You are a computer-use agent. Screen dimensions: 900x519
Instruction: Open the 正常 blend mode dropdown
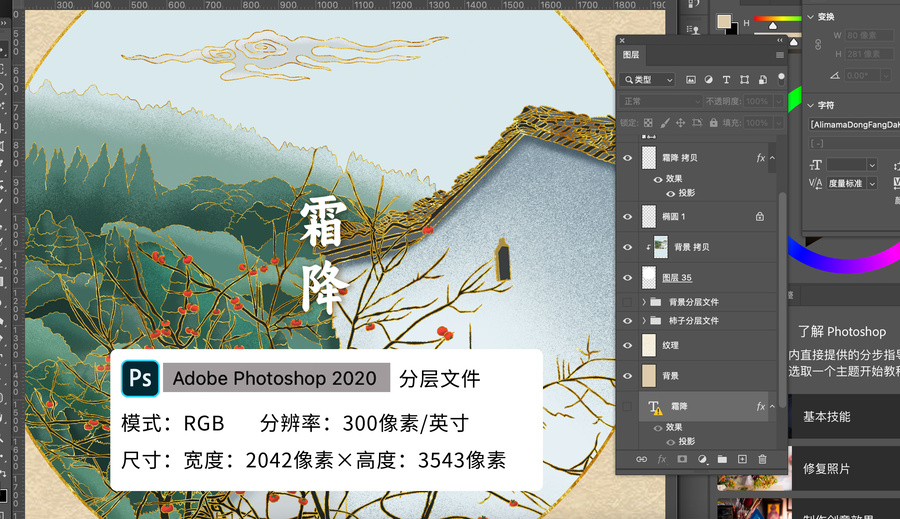(x=661, y=101)
